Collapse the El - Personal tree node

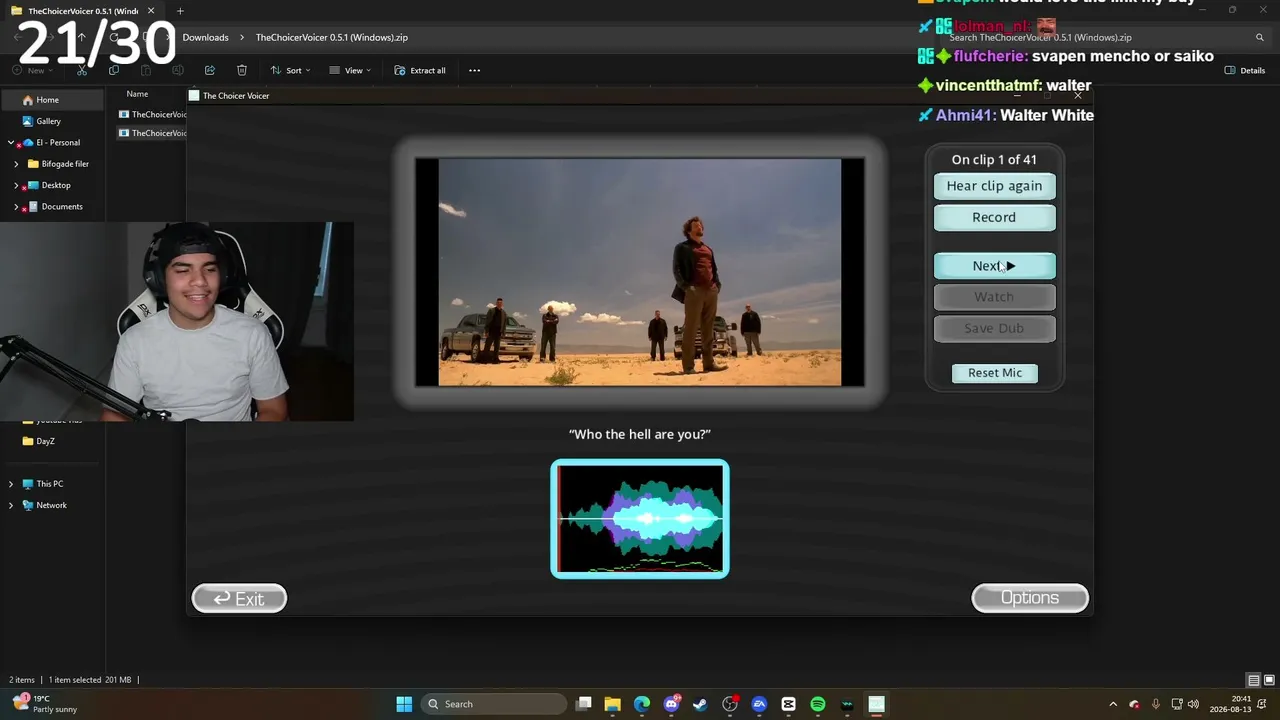coord(11,143)
